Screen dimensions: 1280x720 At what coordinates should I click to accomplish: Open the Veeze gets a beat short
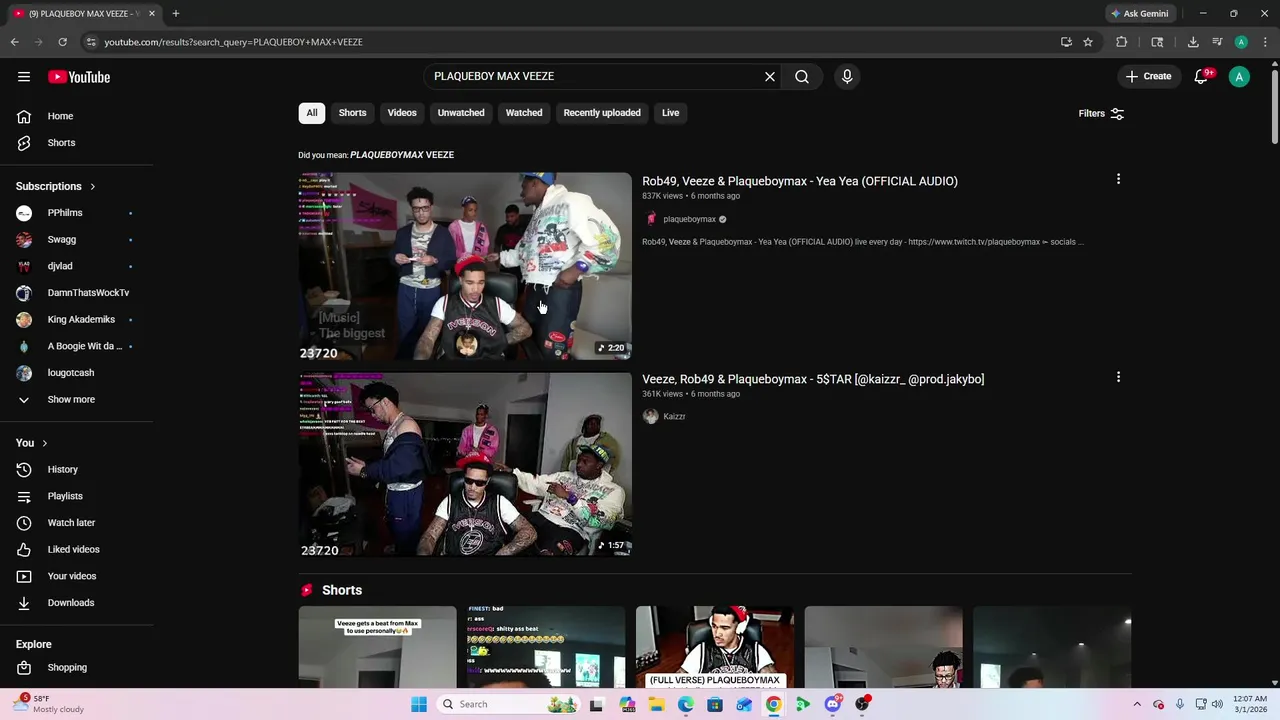pos(377,647)
